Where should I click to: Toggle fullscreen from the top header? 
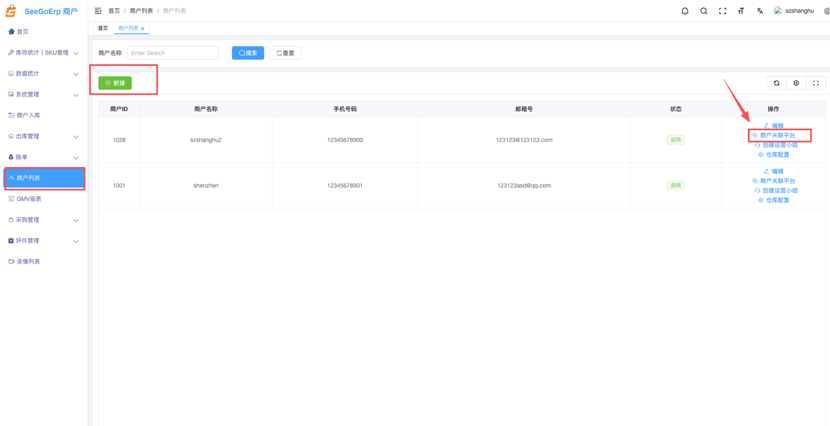(723, 11)
